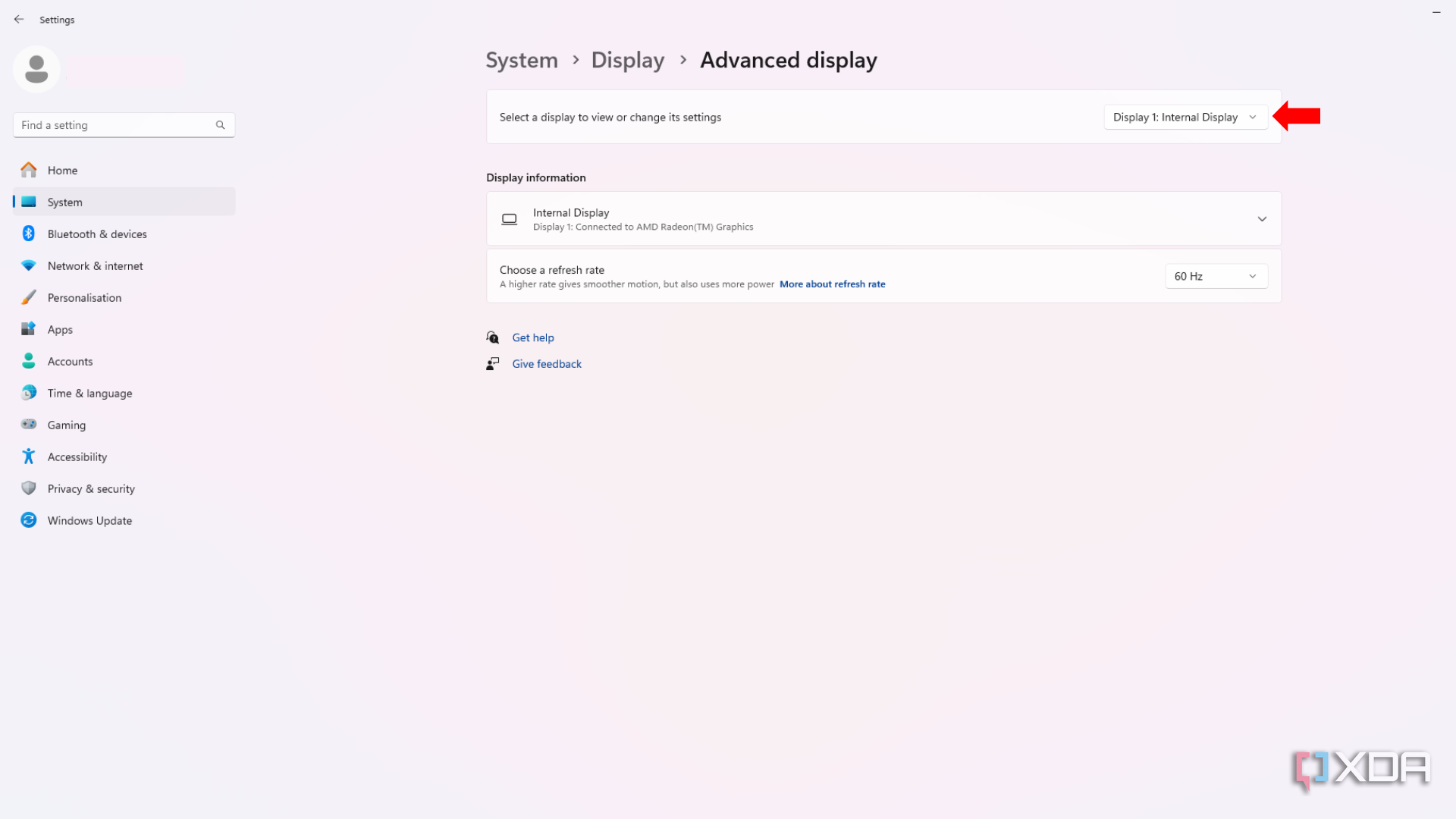
Task: Open Network & internet settings icon
Action: [28, 265]
